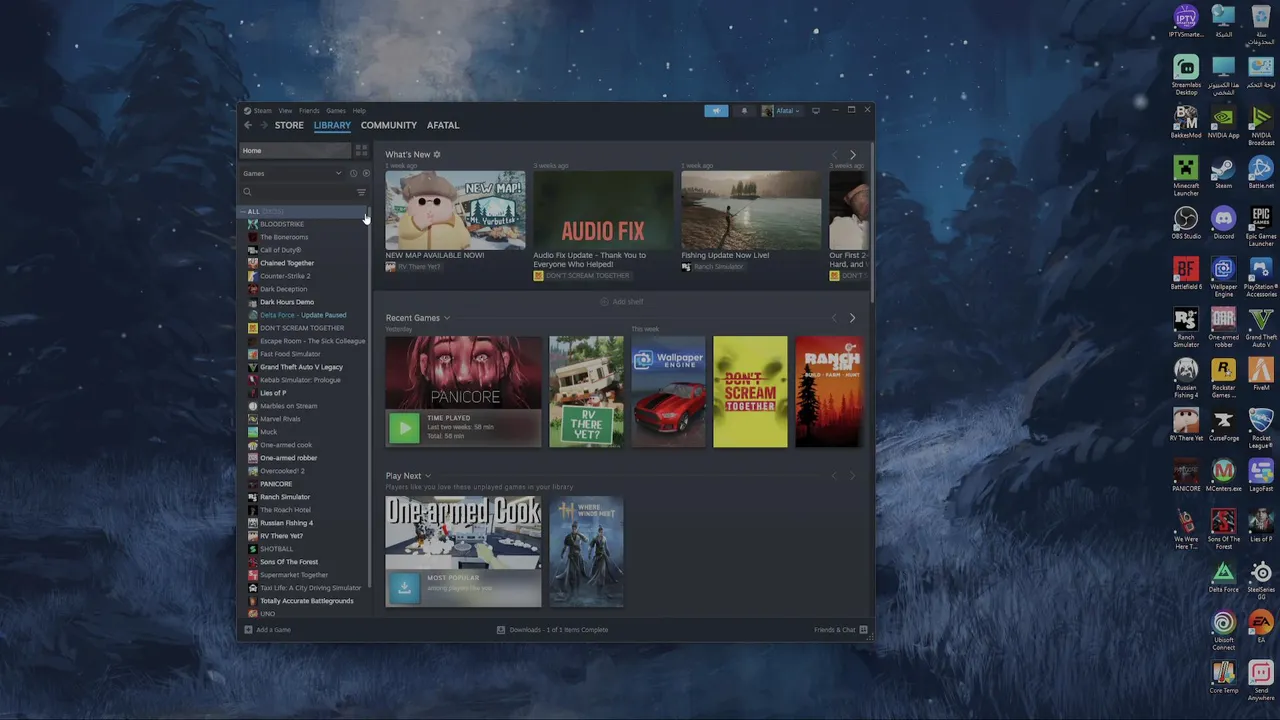
Task: Select Russian Fishing 4 in game list
Action: 286,523
